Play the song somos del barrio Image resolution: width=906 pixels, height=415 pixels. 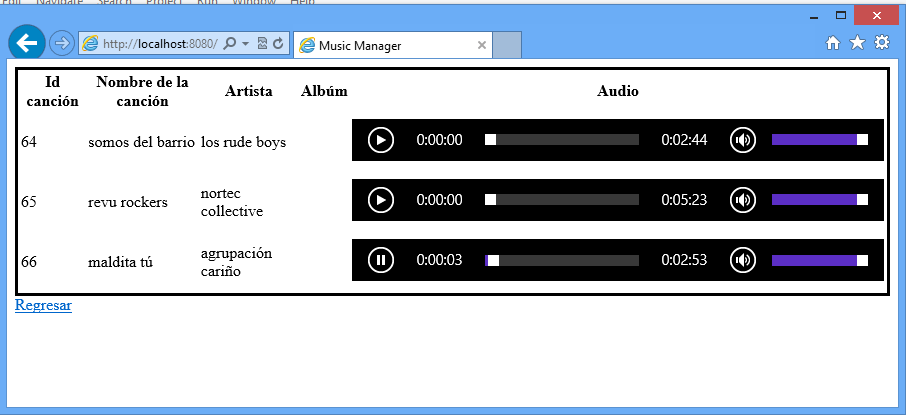pos(381,140)
